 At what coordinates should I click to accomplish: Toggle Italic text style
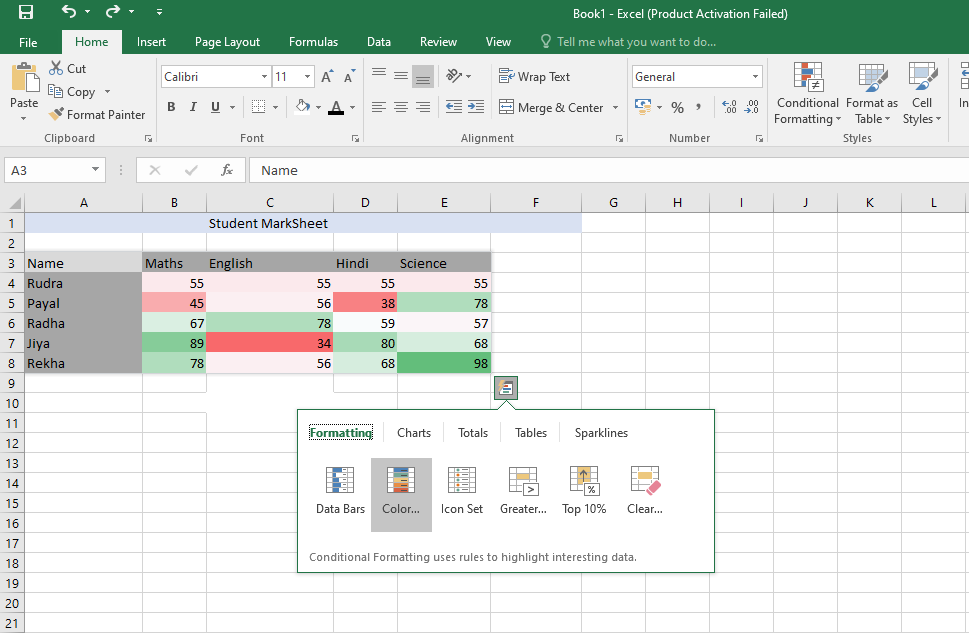[193, 107]
